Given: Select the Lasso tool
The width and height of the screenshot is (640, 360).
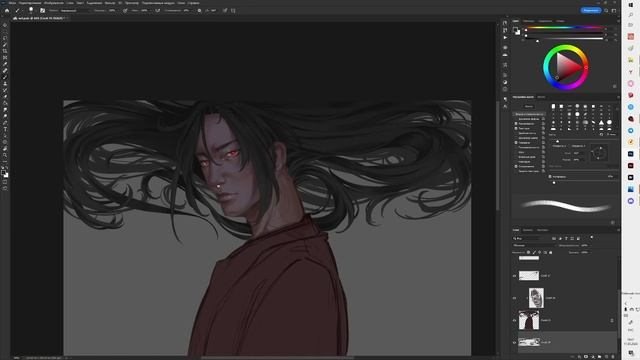Looking at the screenshot, I should [5, 38].
